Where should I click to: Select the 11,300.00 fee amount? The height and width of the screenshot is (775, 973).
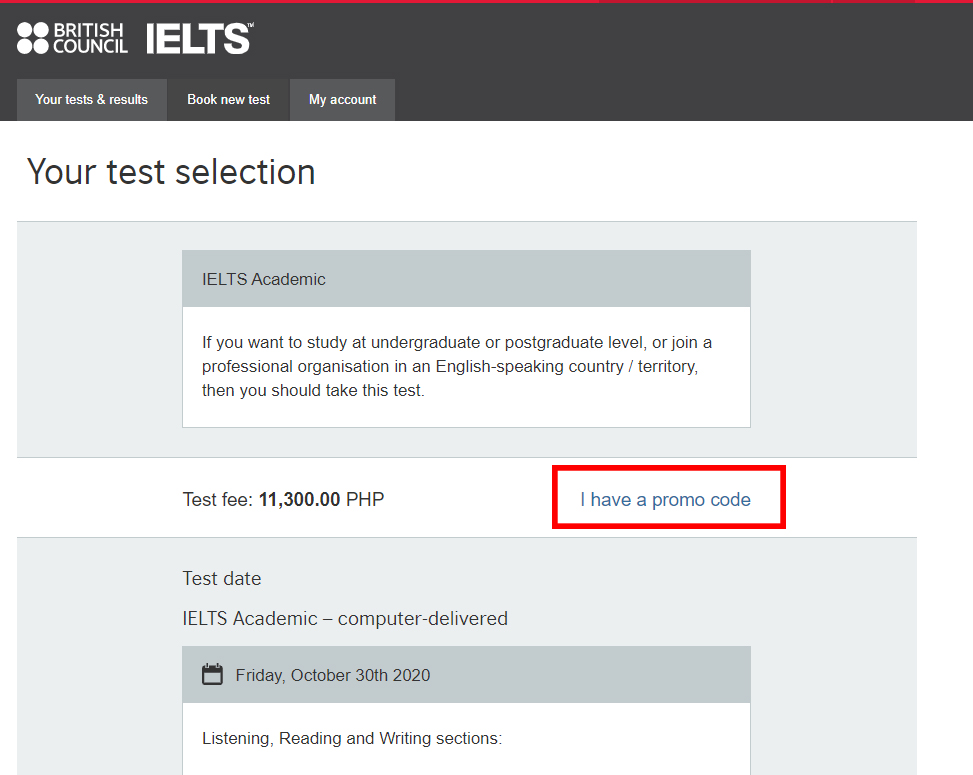pyautogui.click(x=300, y=499)
